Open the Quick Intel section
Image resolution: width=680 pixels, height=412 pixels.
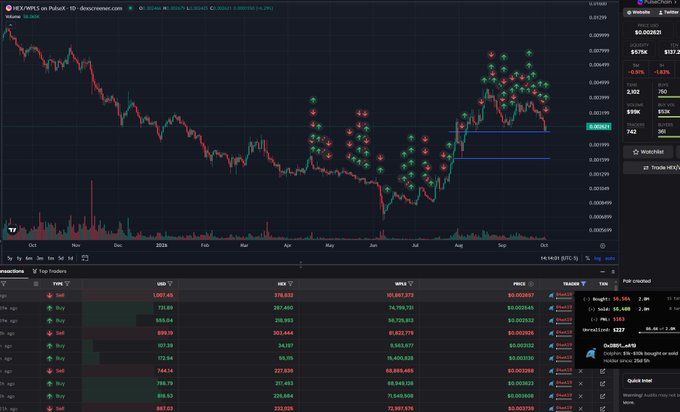[x=640, y=381]
